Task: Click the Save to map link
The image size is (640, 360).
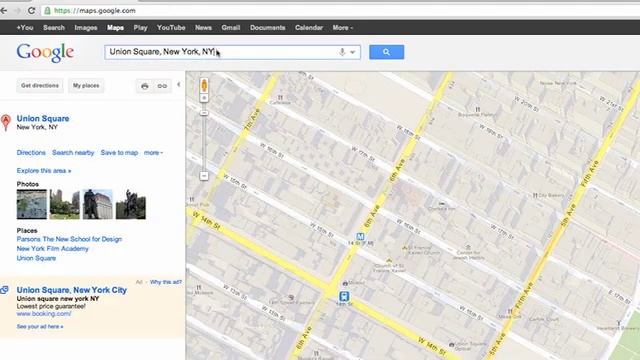Action: tap(119, 153)
